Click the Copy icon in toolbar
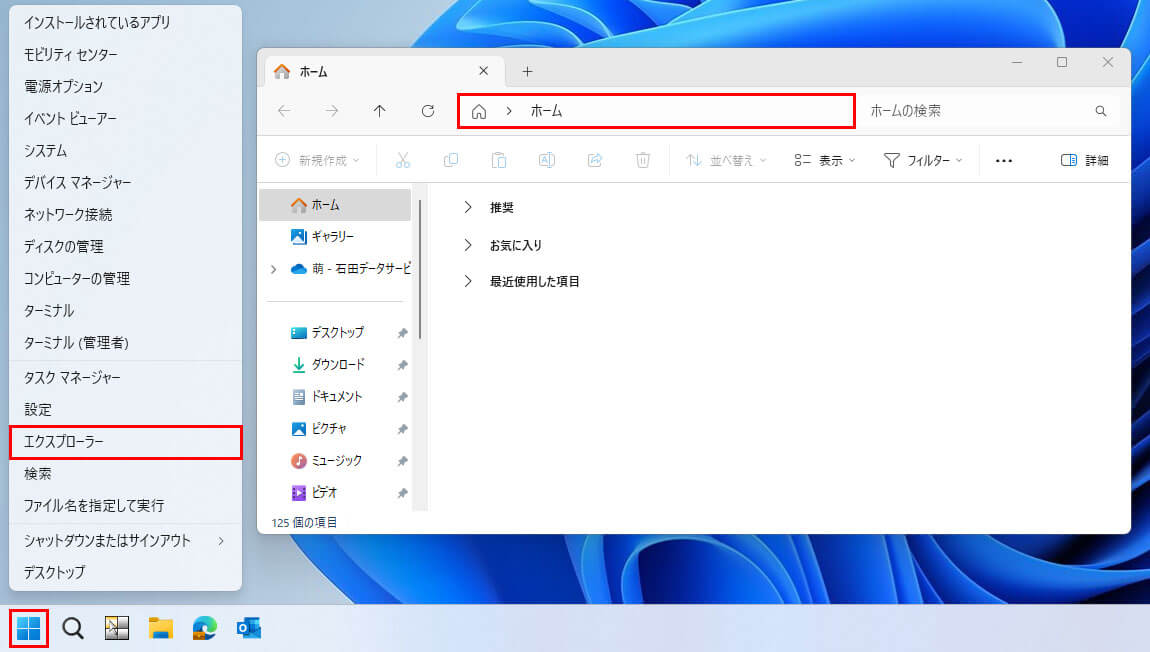 [x=451, y=160]
